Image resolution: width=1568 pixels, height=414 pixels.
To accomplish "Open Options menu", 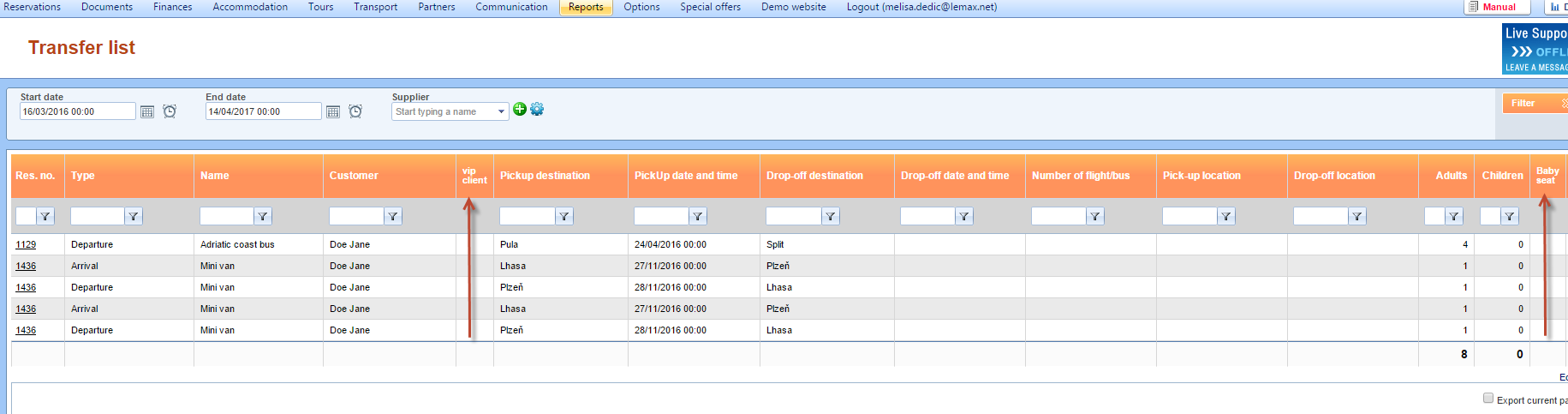I will [641, 7].
